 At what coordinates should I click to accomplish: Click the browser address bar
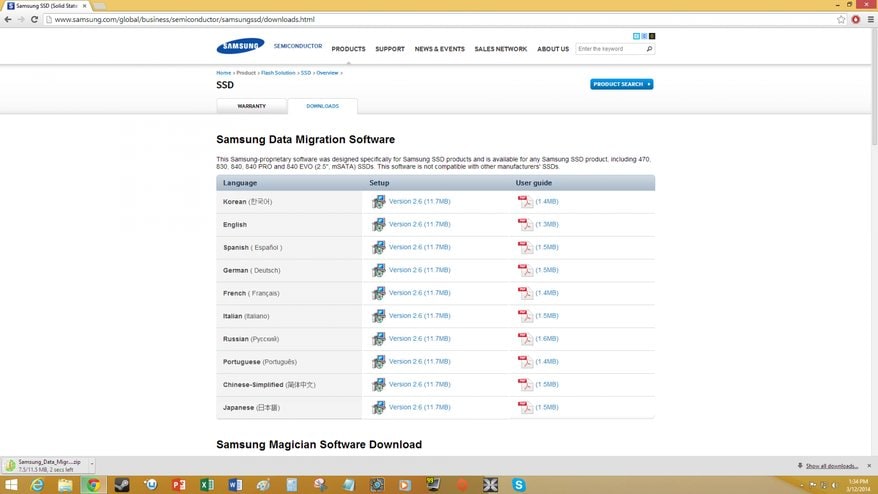coord(442,19)
